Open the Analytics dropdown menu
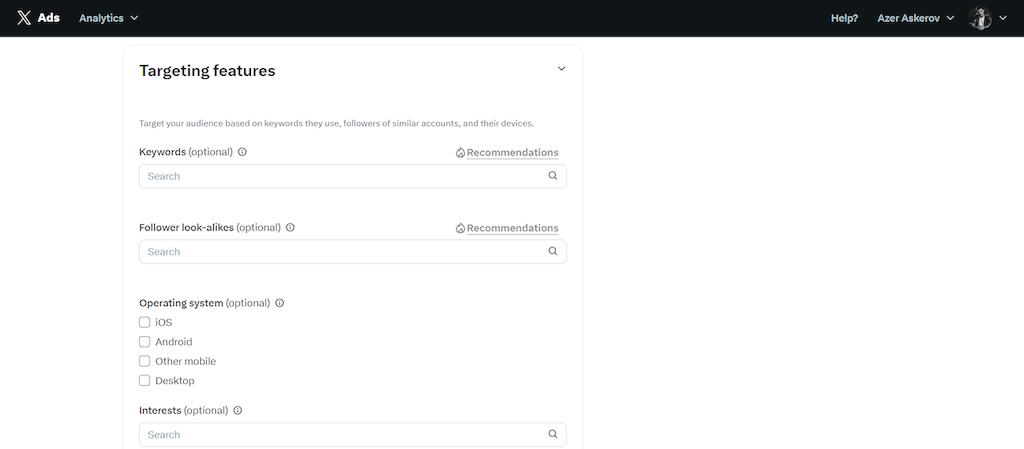This screenshot has width=1024, height=449. (x=108, y=18)
